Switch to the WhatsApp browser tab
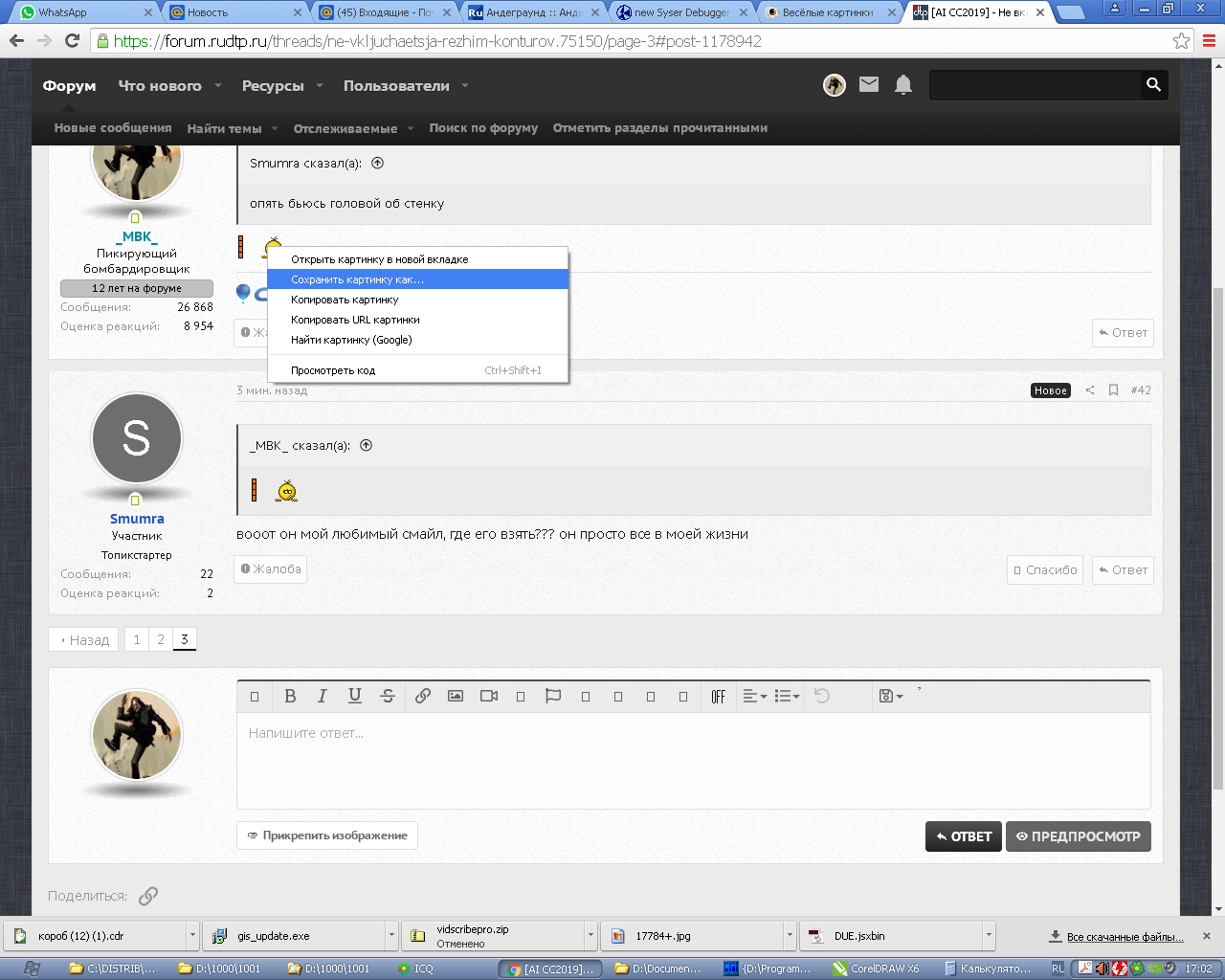 click(86, 12)
